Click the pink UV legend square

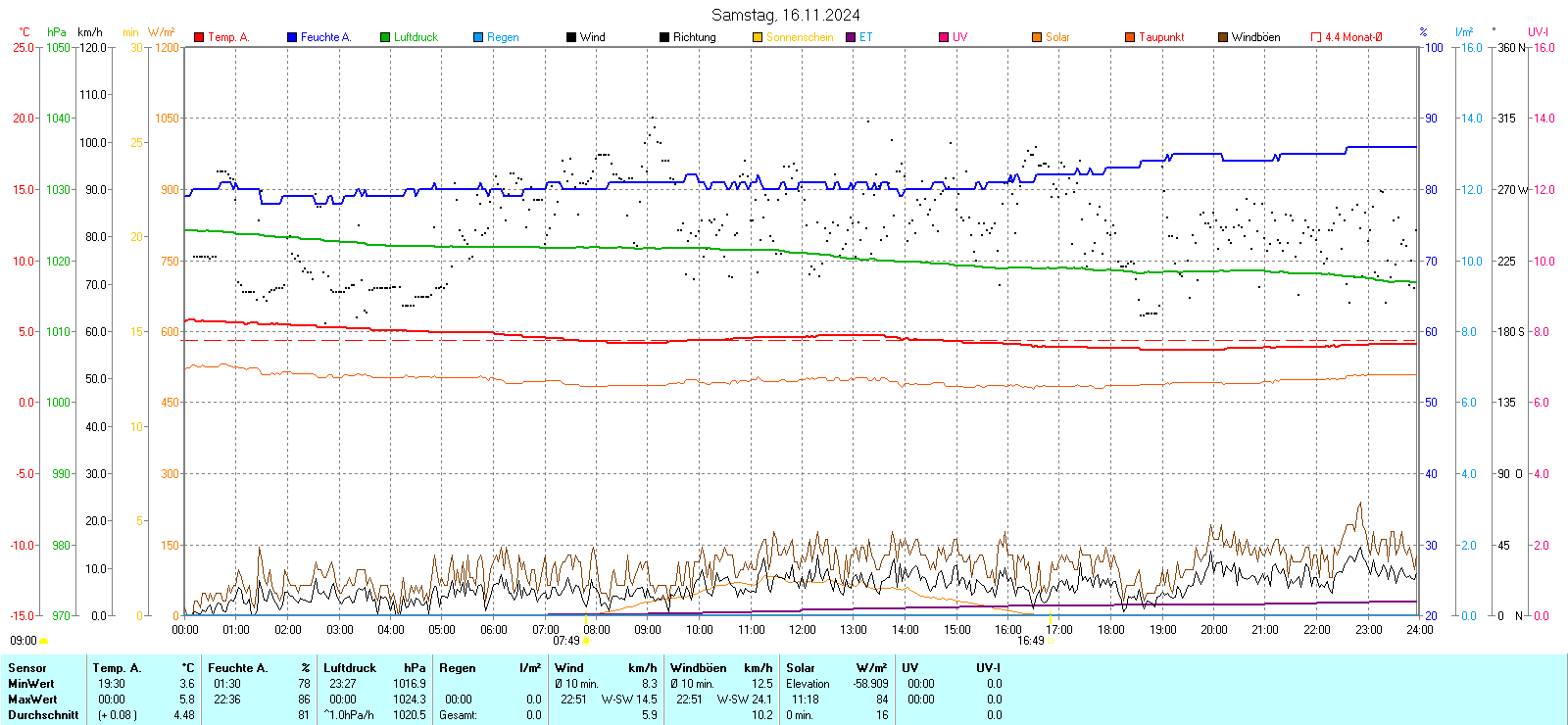tap(944, 37)
